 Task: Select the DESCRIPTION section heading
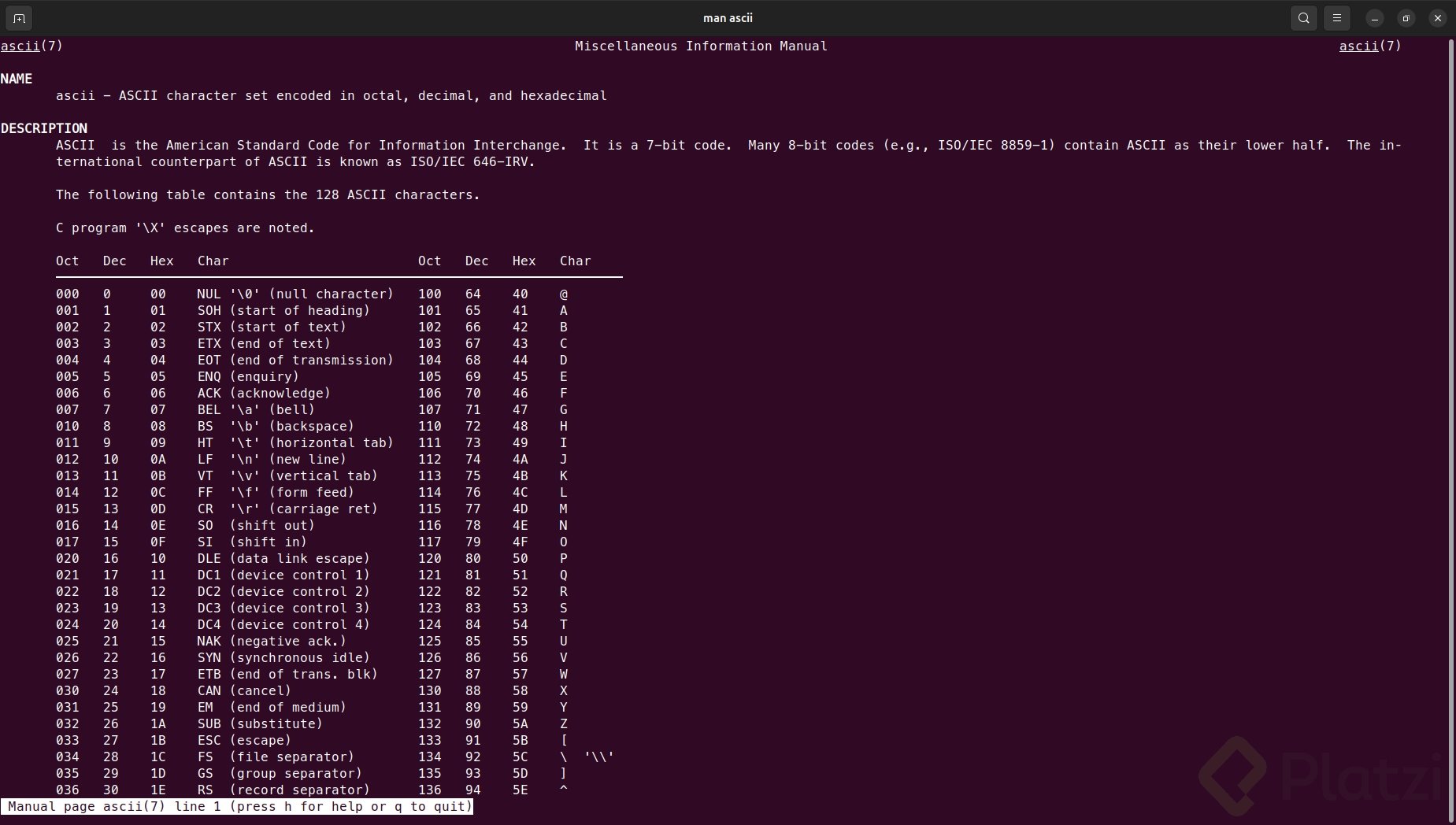[x=44, y=128]
